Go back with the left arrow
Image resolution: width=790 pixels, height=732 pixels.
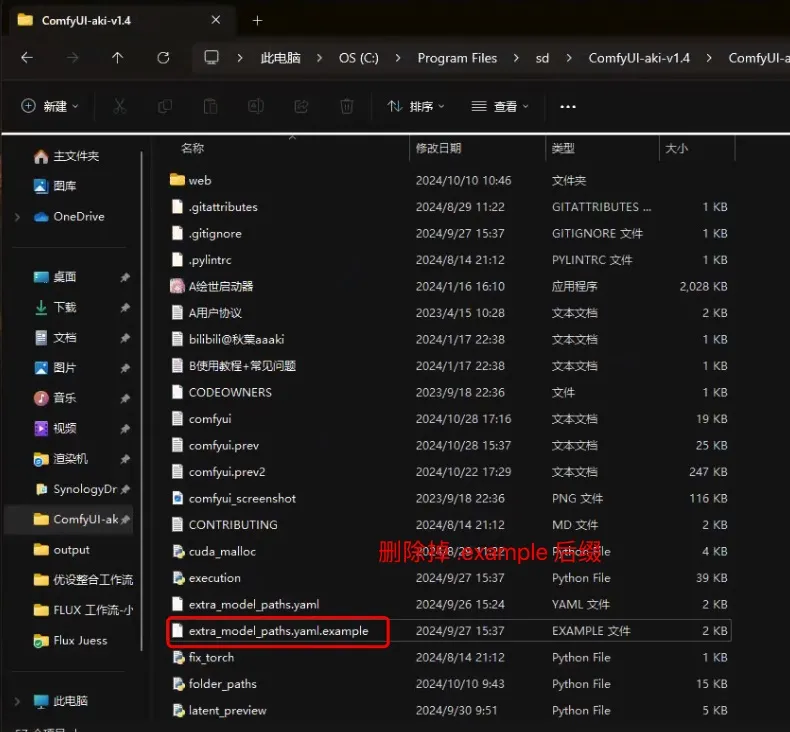pyautogui.click(x=27, y=58)
